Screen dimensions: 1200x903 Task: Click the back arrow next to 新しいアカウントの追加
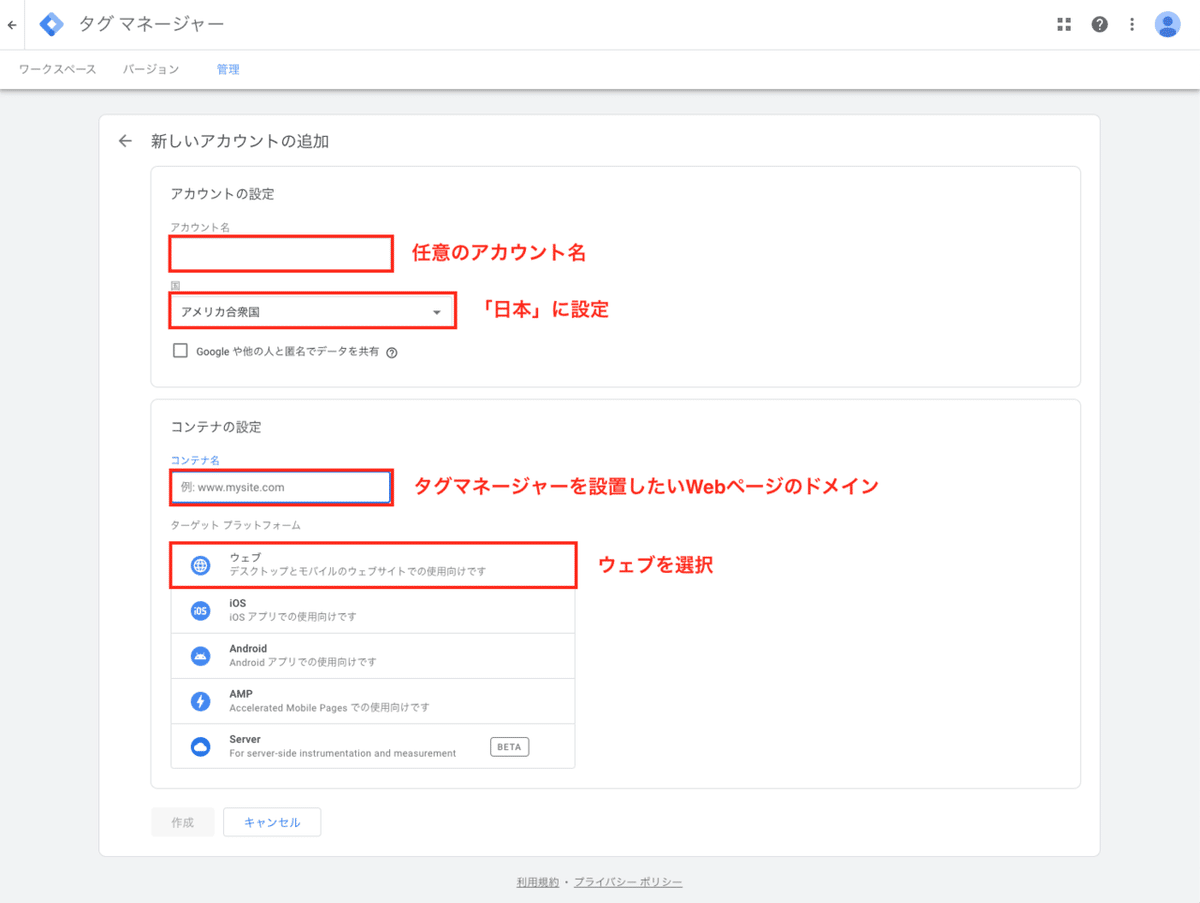click(x=124, y=140)
